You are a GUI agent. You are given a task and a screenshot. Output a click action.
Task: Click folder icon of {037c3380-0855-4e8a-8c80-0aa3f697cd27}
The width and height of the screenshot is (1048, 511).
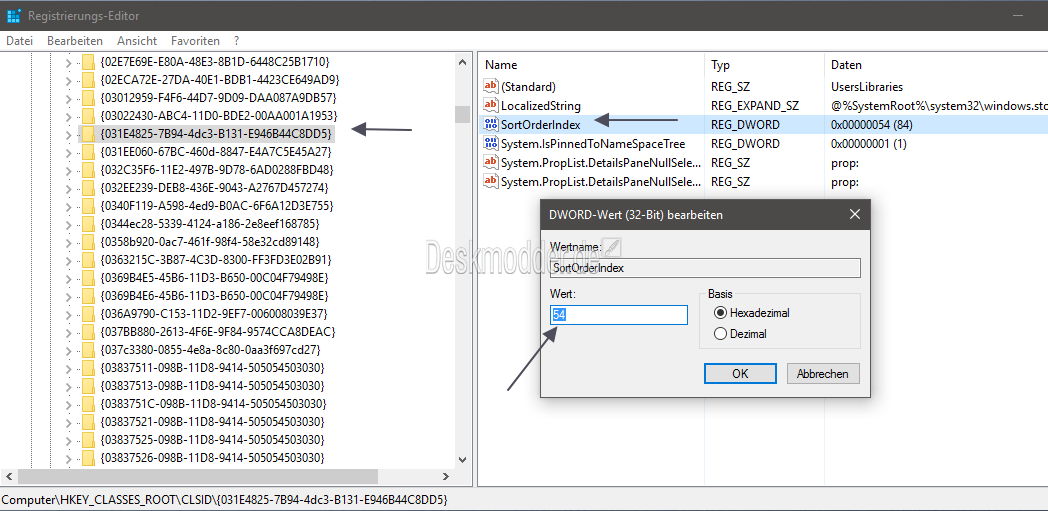[88, 349]
